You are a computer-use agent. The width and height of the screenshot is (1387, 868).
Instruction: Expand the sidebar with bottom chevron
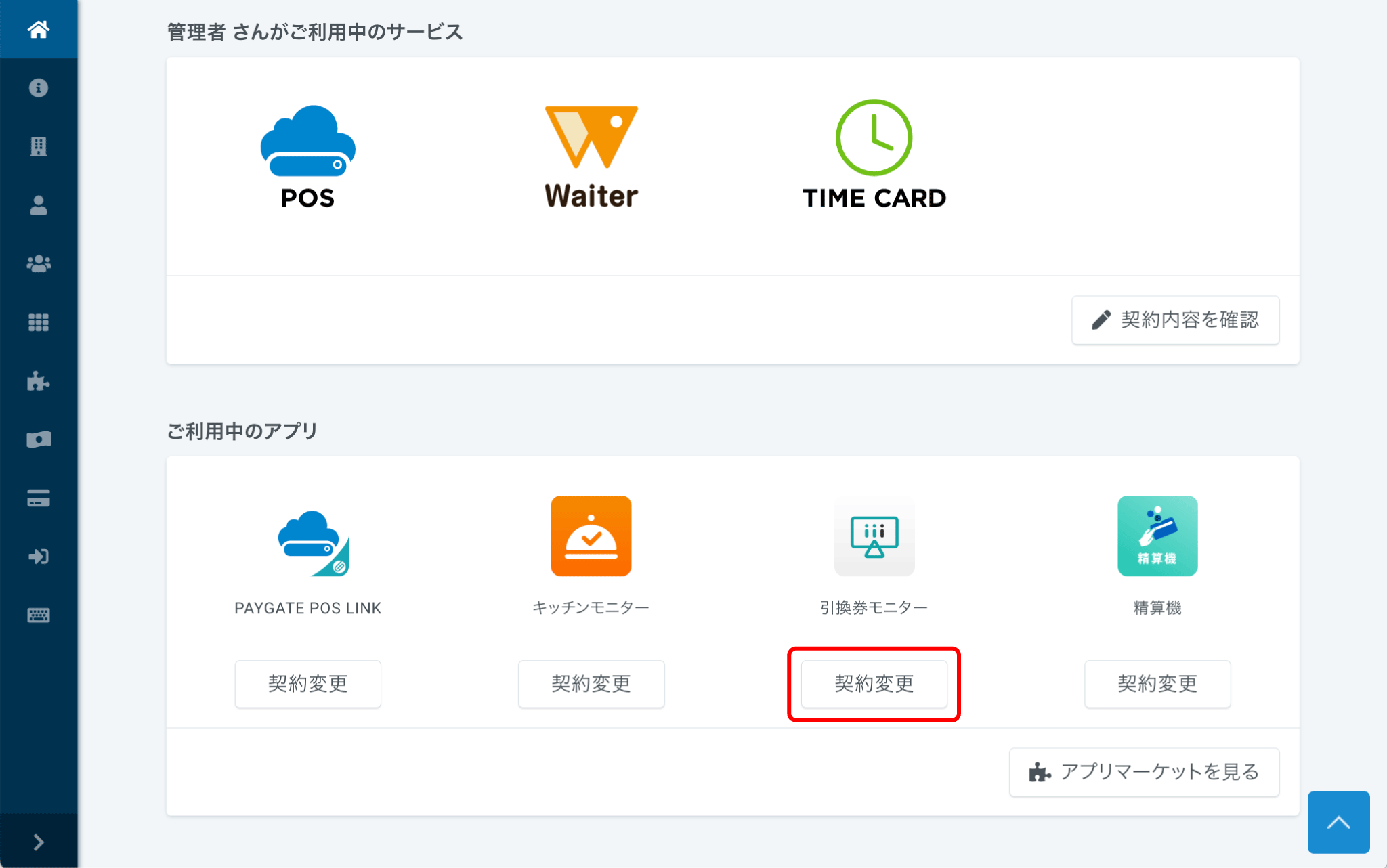tap(39, 842)
